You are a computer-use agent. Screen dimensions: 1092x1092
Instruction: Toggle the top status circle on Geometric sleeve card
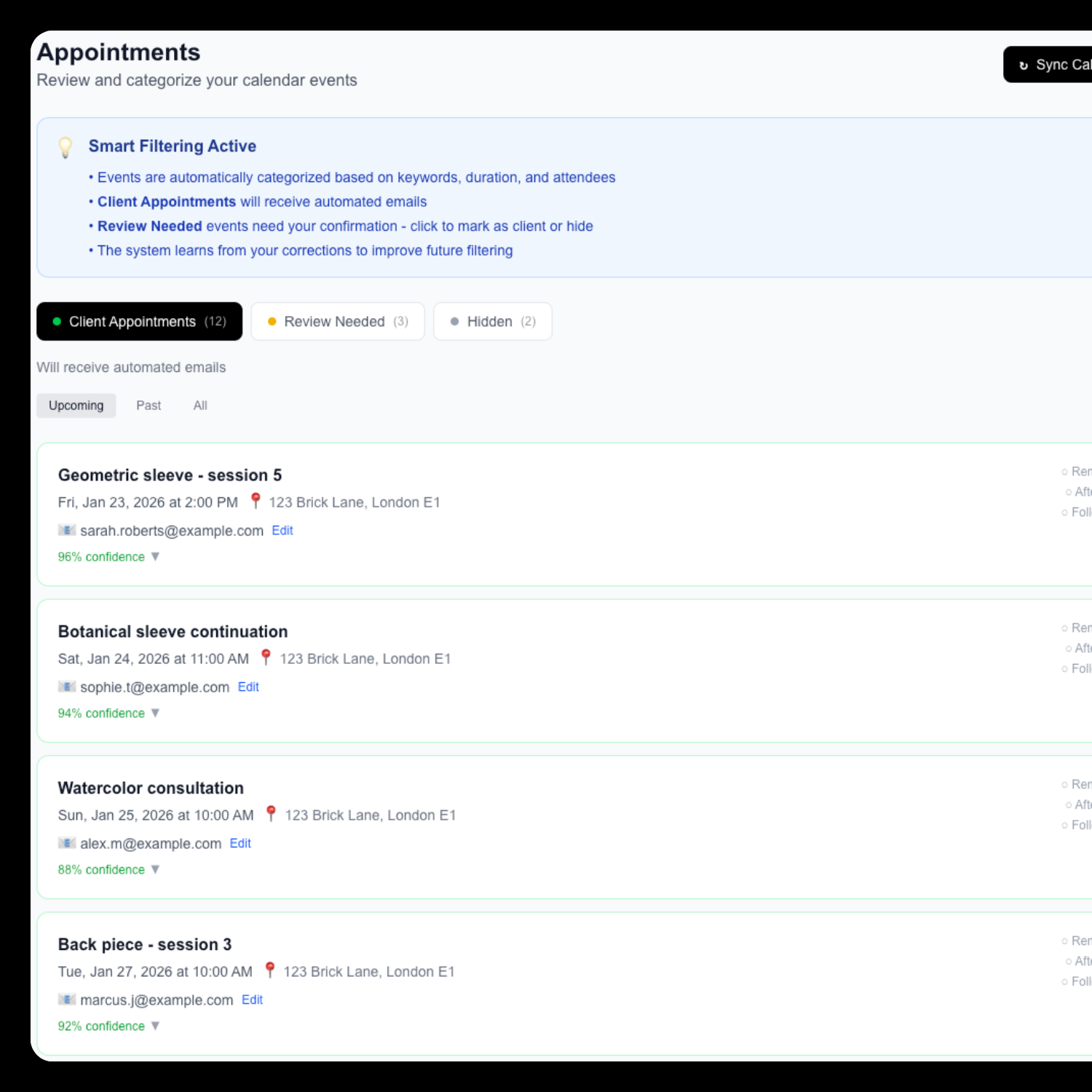(x=1065, y=472)
